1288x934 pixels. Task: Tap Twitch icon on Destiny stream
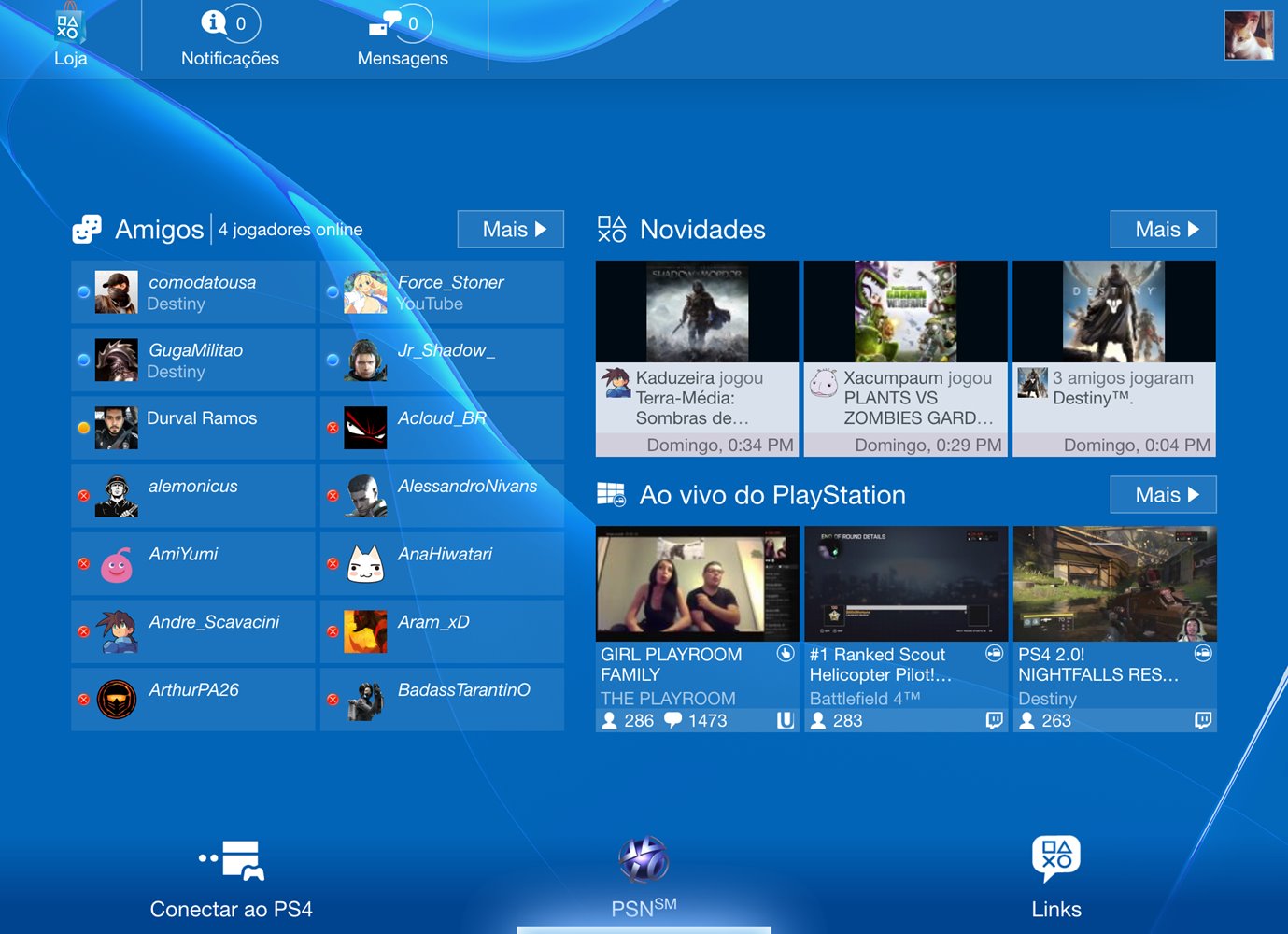[1203, 720]
